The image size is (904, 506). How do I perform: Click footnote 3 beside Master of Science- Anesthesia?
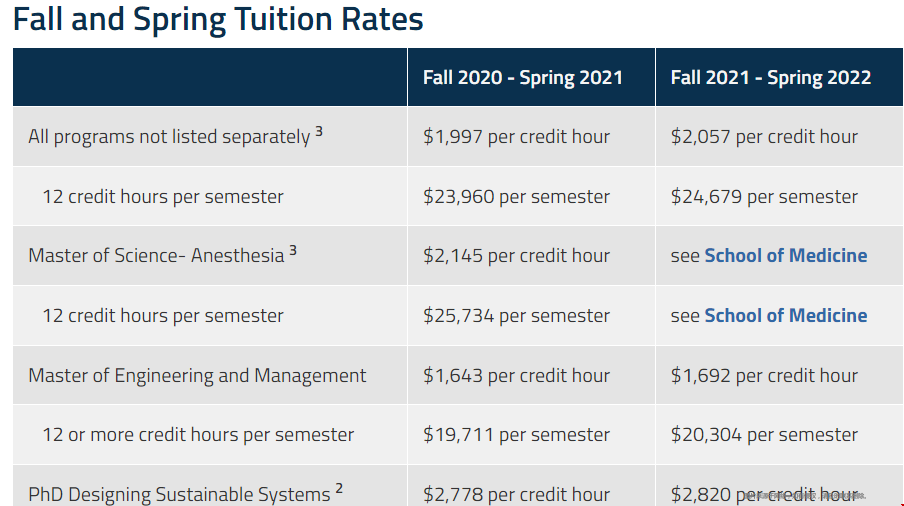point(293,251)
